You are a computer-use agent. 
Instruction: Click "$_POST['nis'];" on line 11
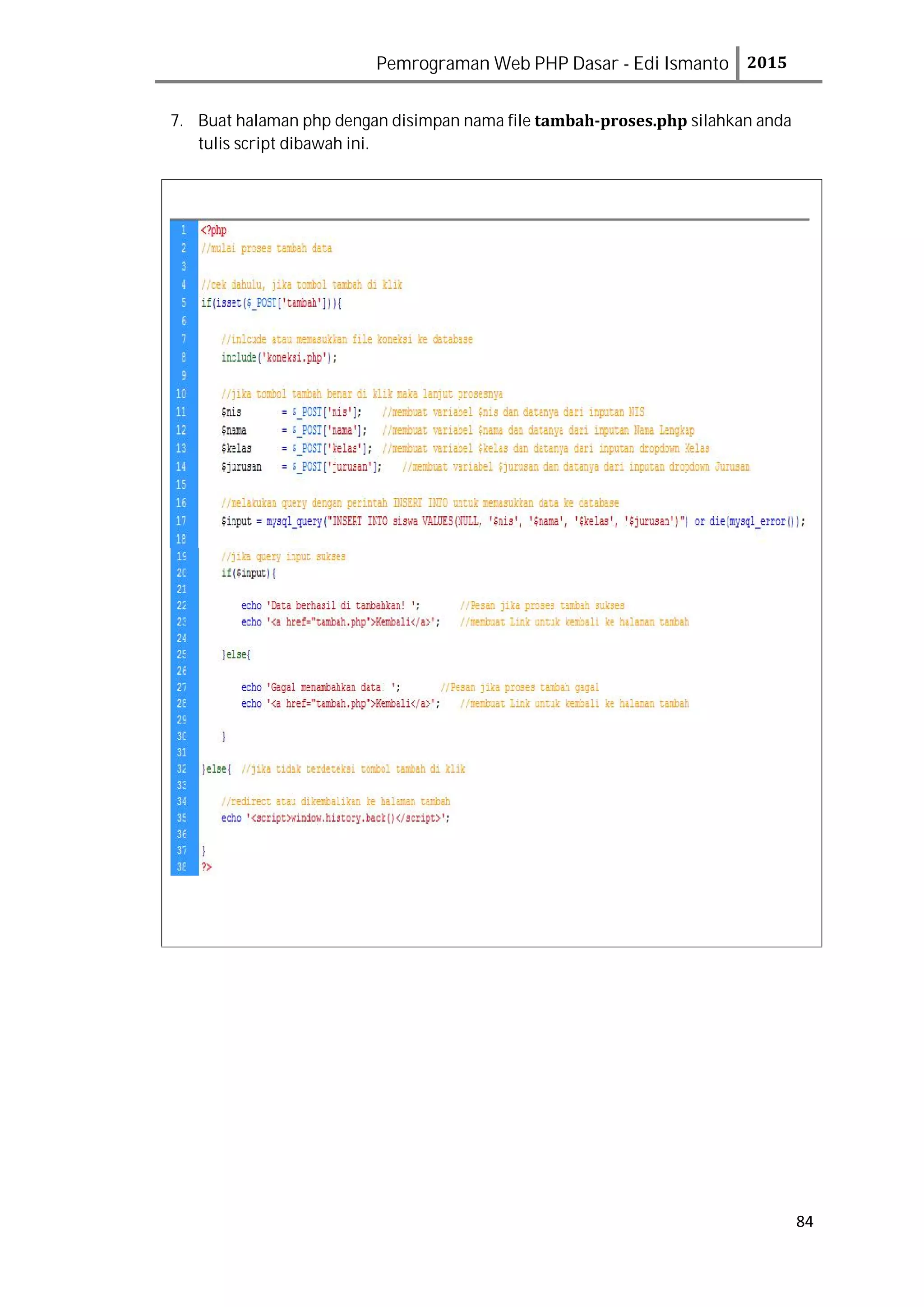[x=327, y=412]
